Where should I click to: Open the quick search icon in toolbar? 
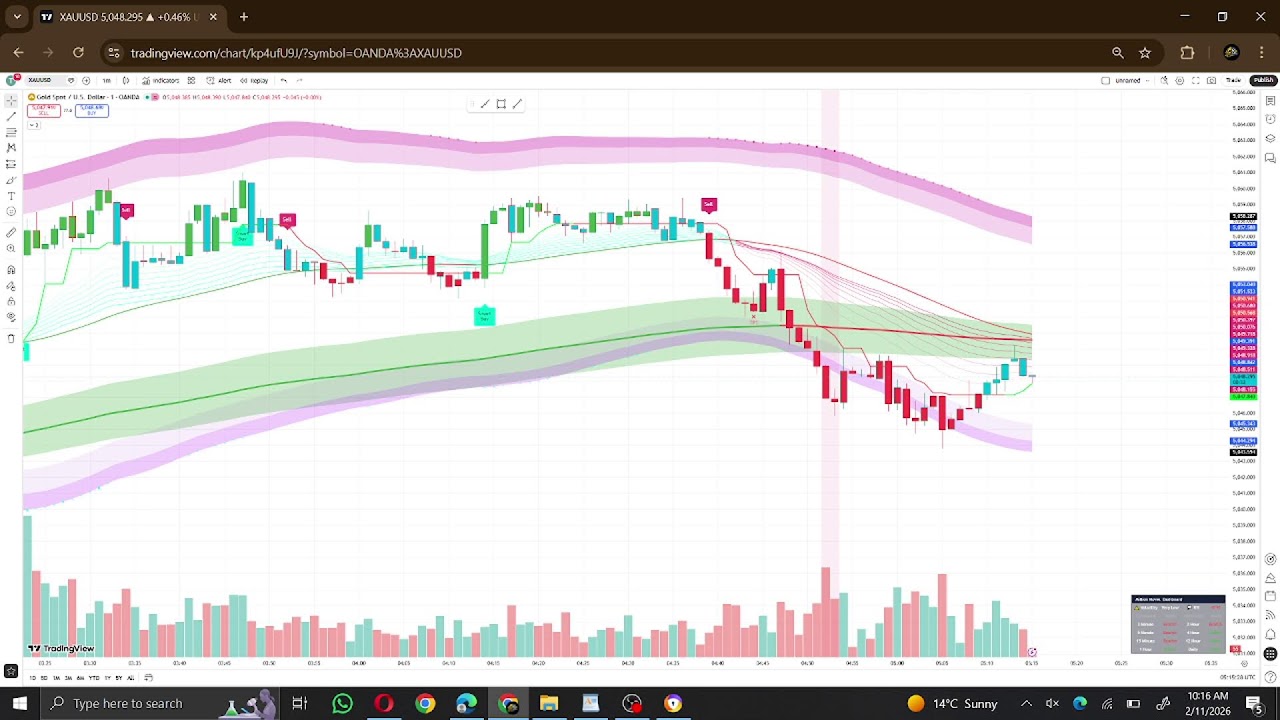pyautogui.click(x=1164, y=80)
